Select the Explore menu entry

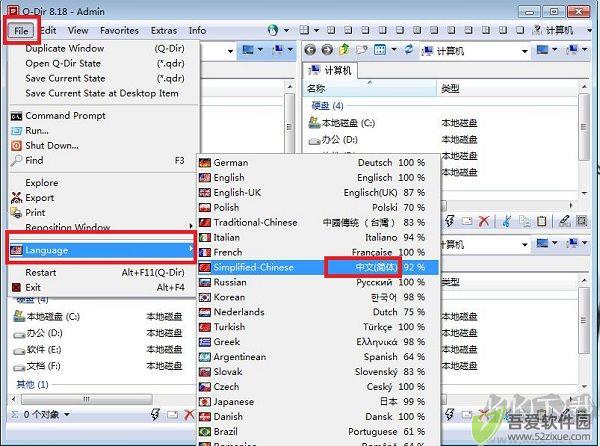coord(104,183)
